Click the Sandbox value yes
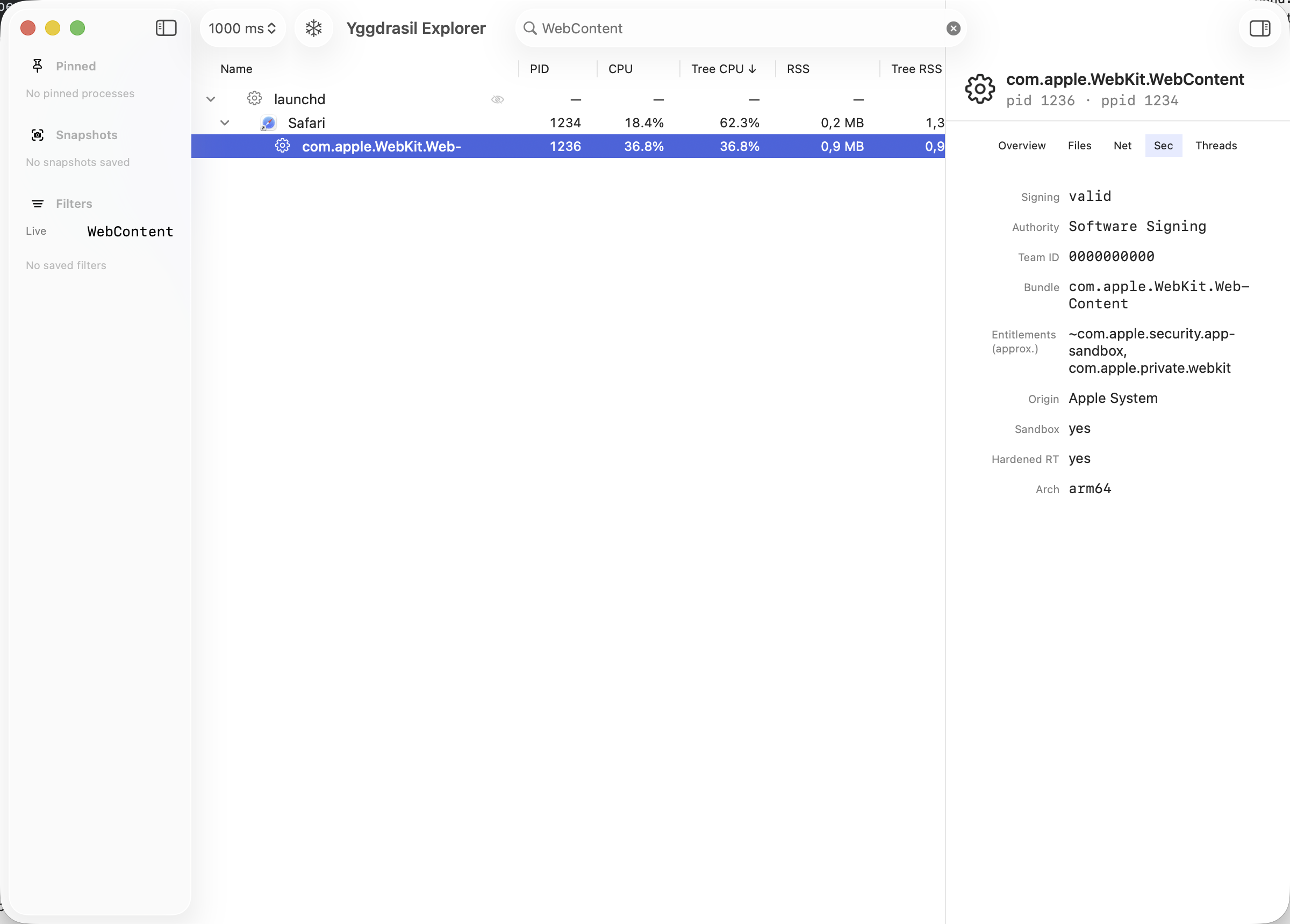Image resolution: width=1290 pixels, height=924 pixels. [x=1079, y=429]
